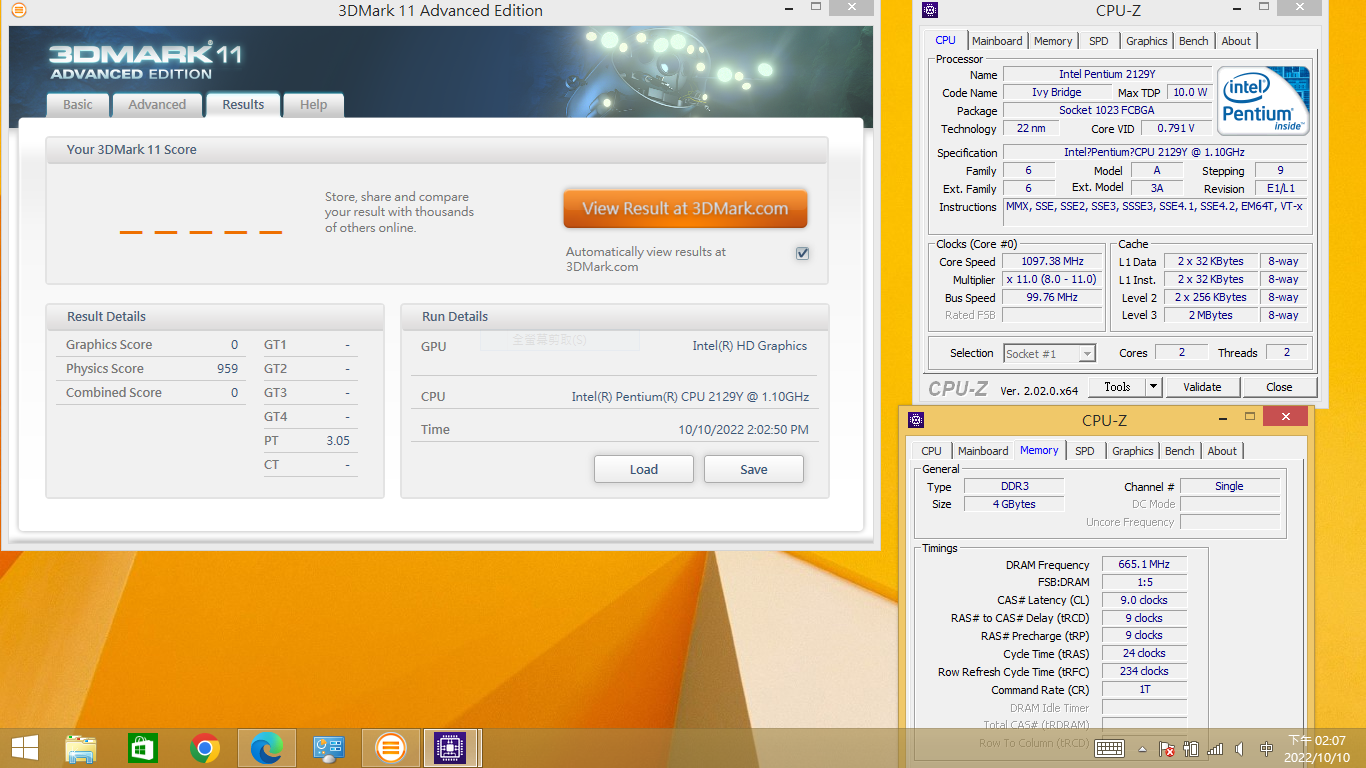Switch to 3DMark 11 taskbar icon
The height and width of the screenshot is (768, 1366).
coord(391,748)
